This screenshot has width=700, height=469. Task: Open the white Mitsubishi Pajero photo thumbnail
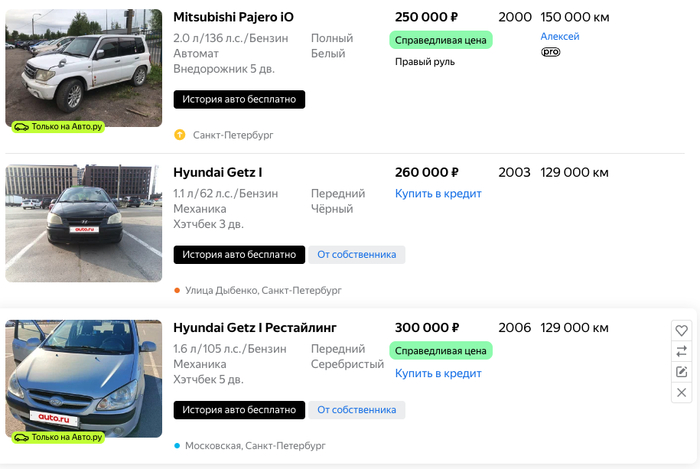coord(84,68)
